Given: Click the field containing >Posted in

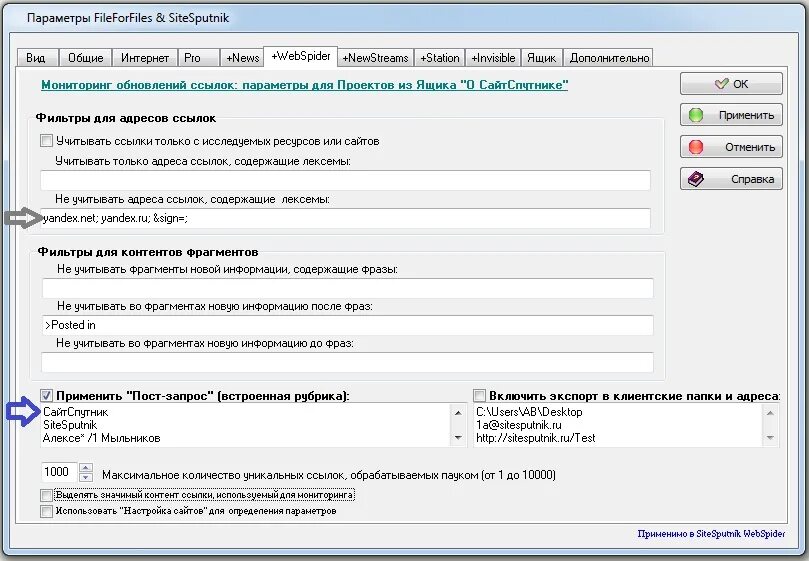Looking at the screenshot, I should pyautogui.click(x=348, y=325).
